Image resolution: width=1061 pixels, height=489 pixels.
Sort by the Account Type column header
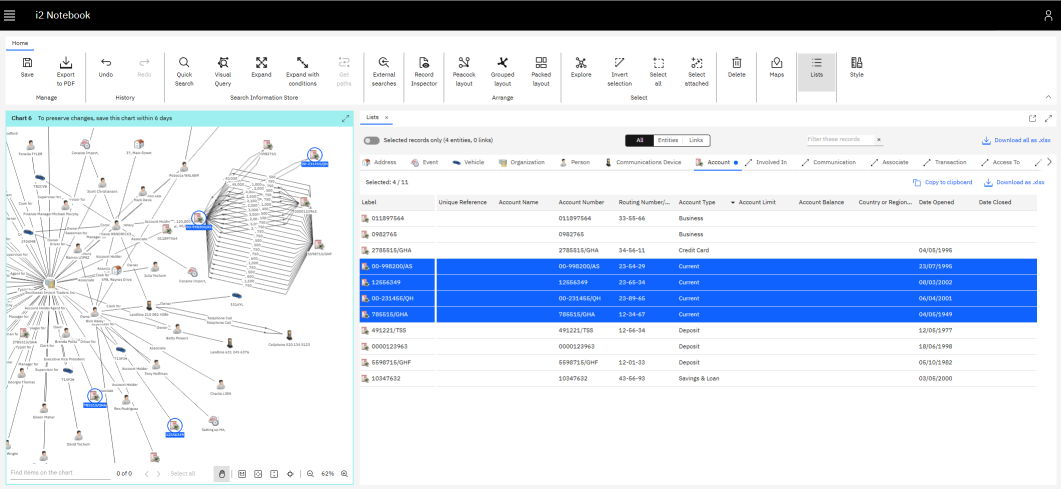click(x=697, y=202)
